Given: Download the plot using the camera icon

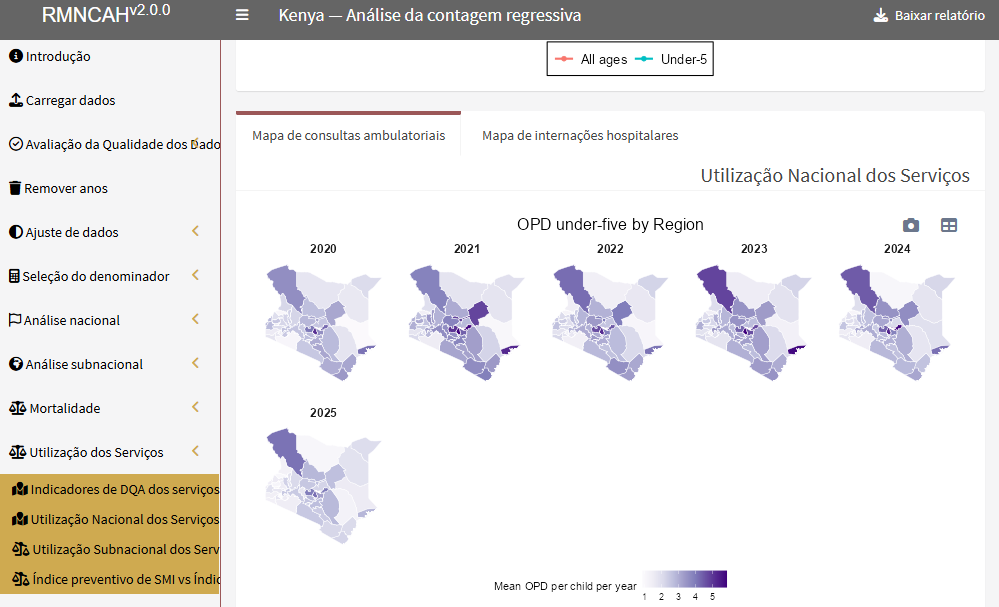Looking at the screenshot, I should point(911,225).
